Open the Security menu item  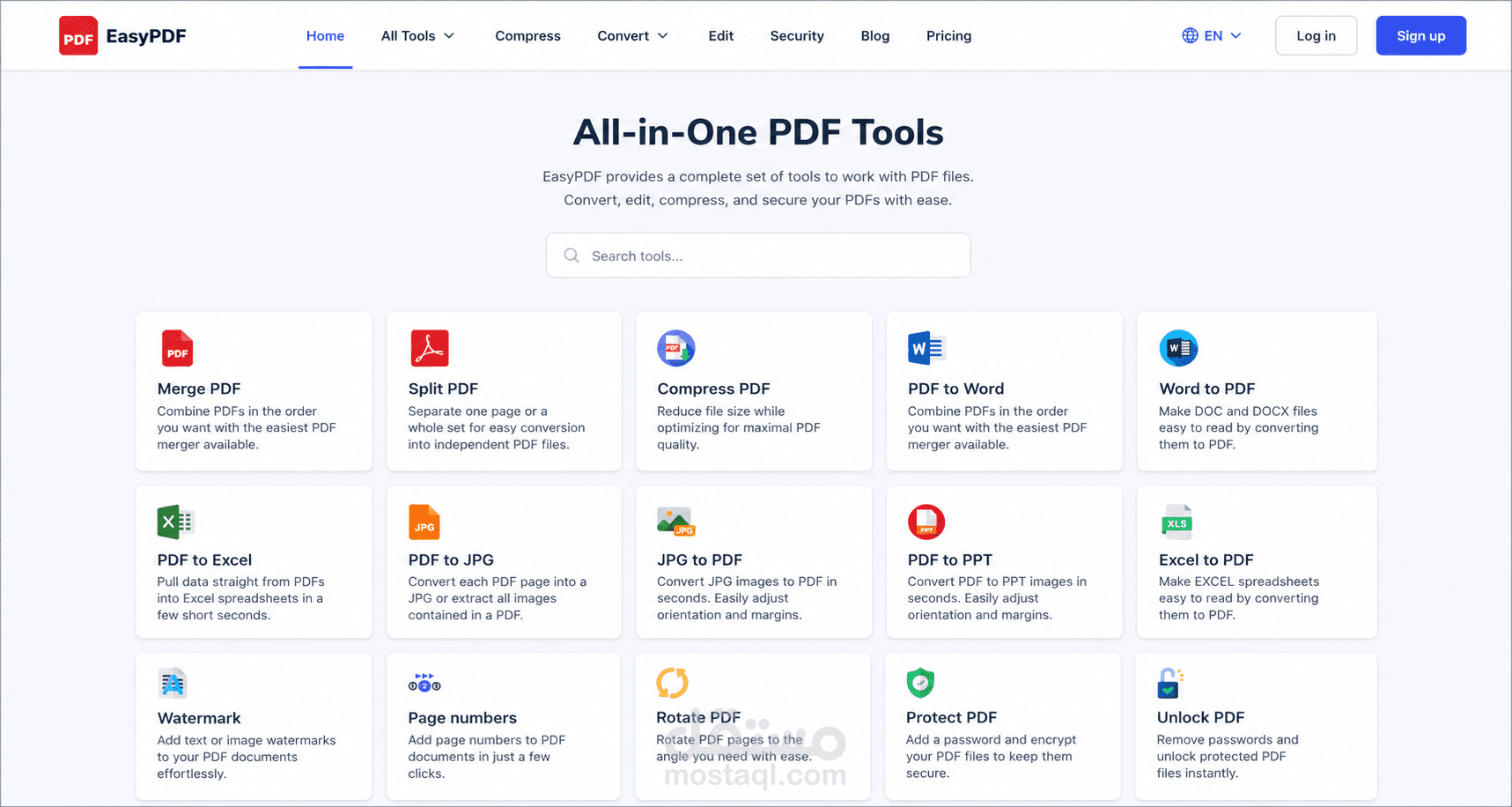797,36
